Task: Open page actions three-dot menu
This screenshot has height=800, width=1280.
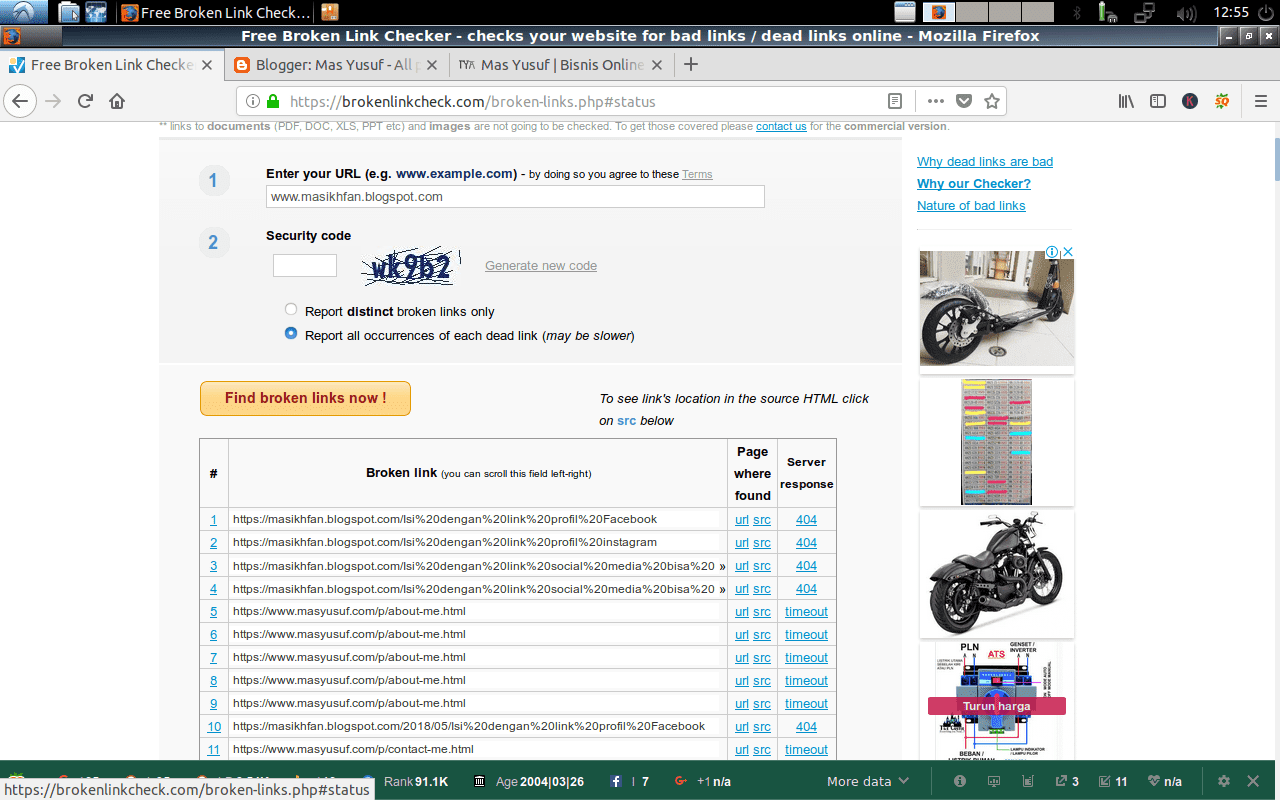Action: [936, 101]
